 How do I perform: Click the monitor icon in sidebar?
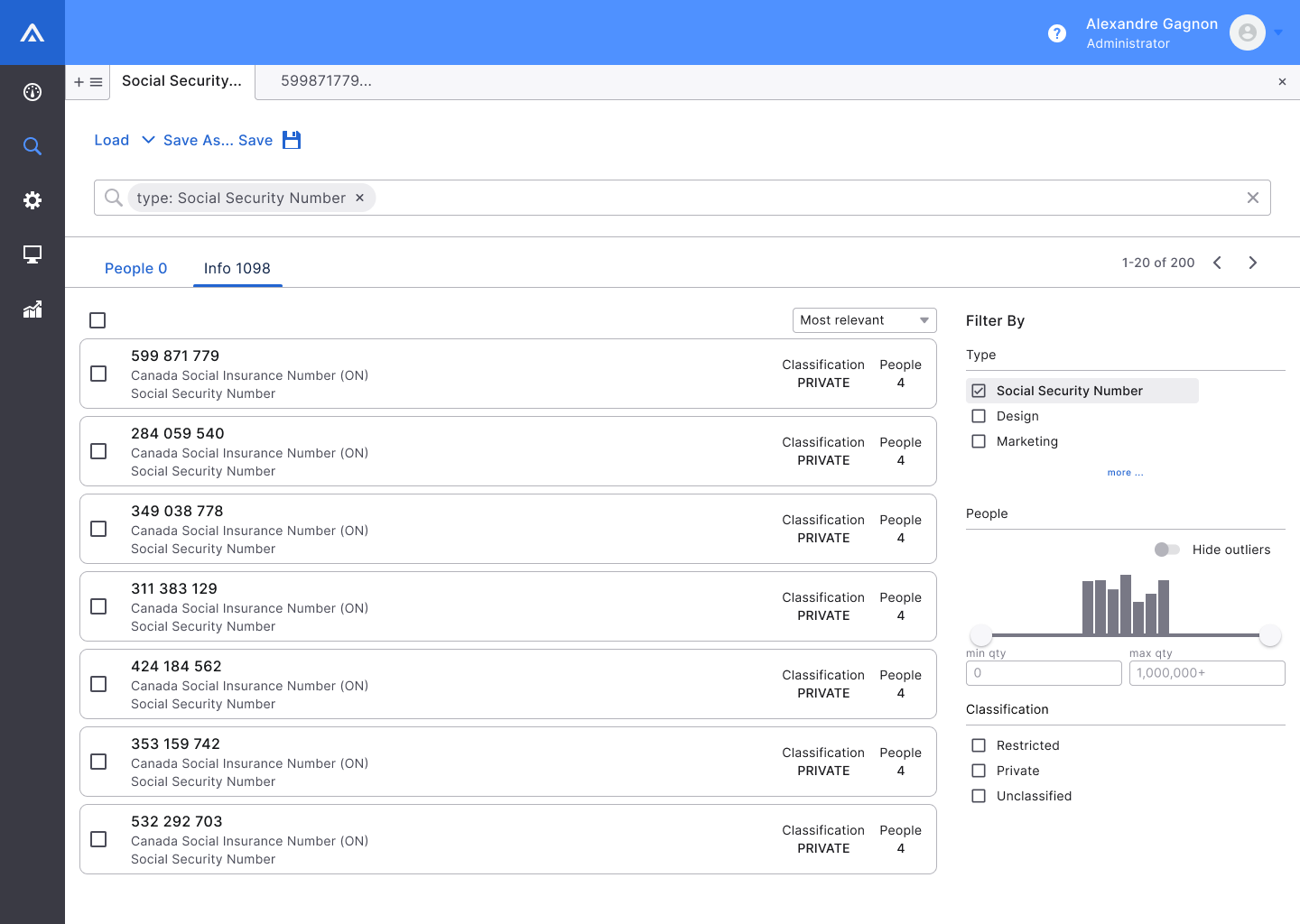click(32, 254)
